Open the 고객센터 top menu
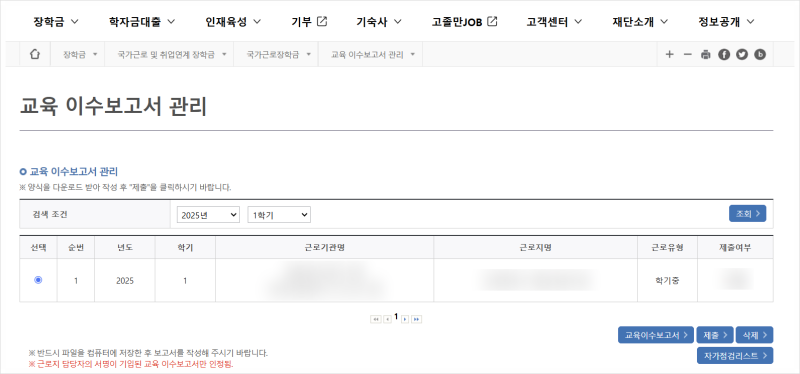The width and height of the screenshot is (800, 374). click(x=555, y=21)
